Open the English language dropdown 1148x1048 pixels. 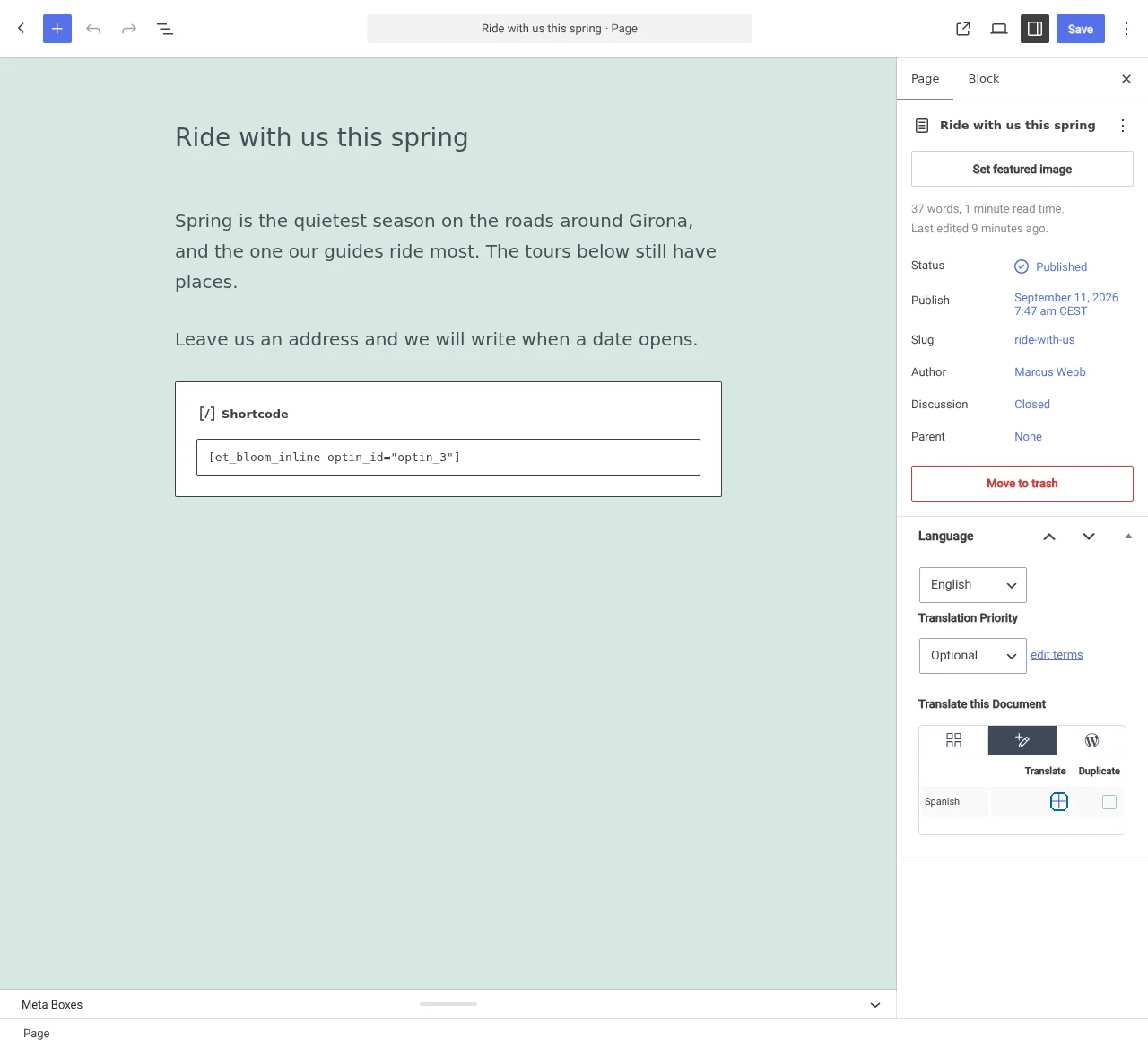pos(973,585)
